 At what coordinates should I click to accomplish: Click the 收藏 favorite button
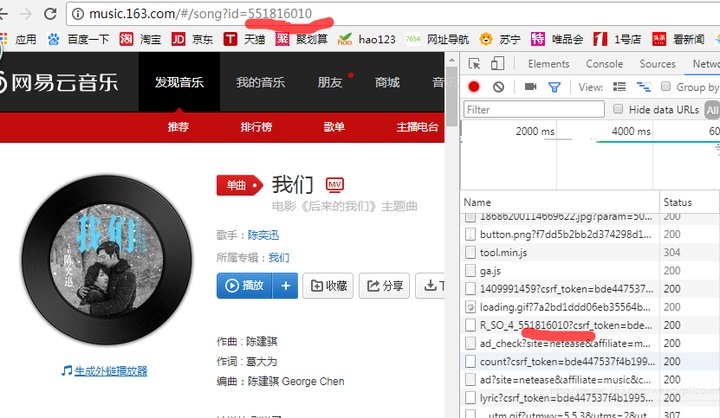pyautogui.click(x=328, y=286)
